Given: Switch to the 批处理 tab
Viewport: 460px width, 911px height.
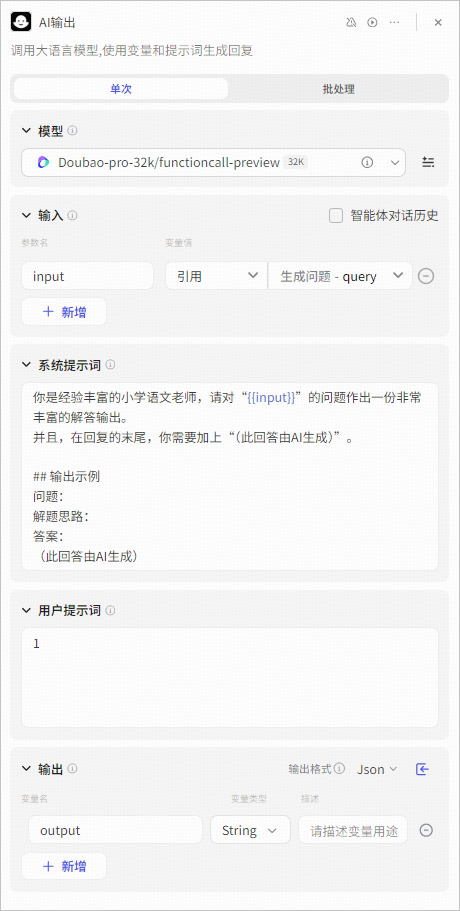Looking at the screenshot, I should click(x=339, y=89).
